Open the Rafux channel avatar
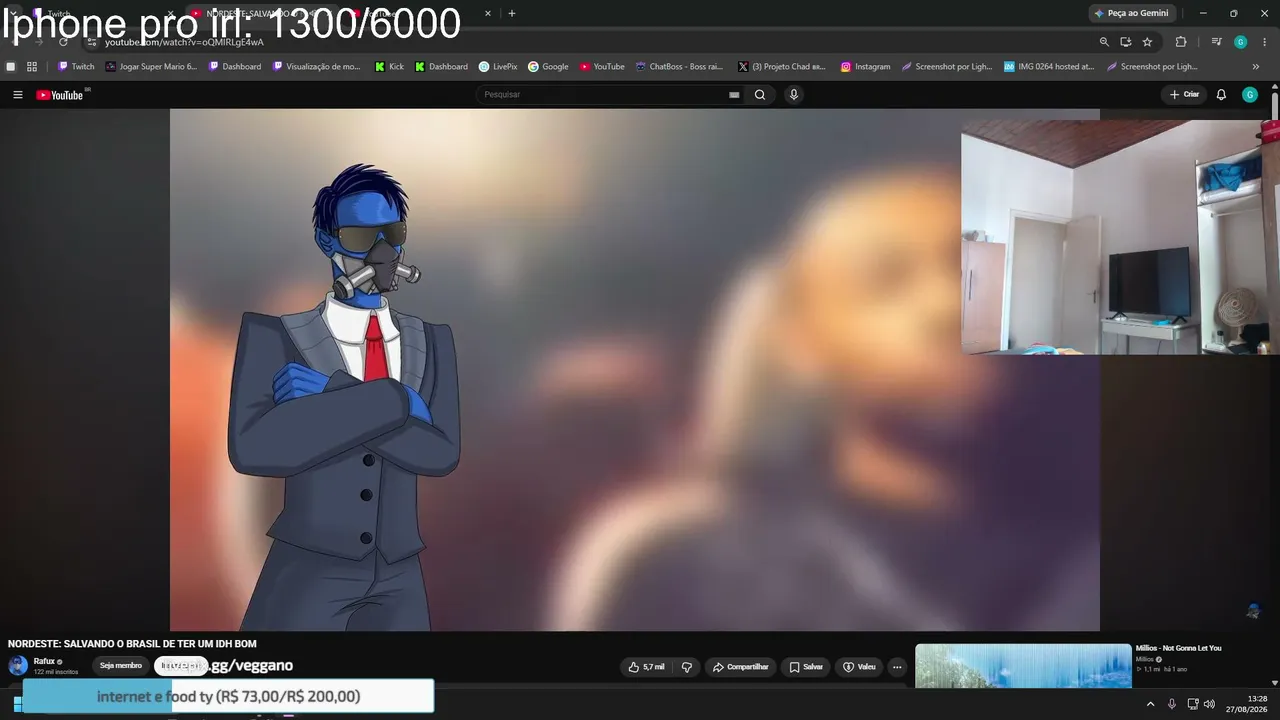This screenshot has width=1280, height=720. [x=18, y=666]
